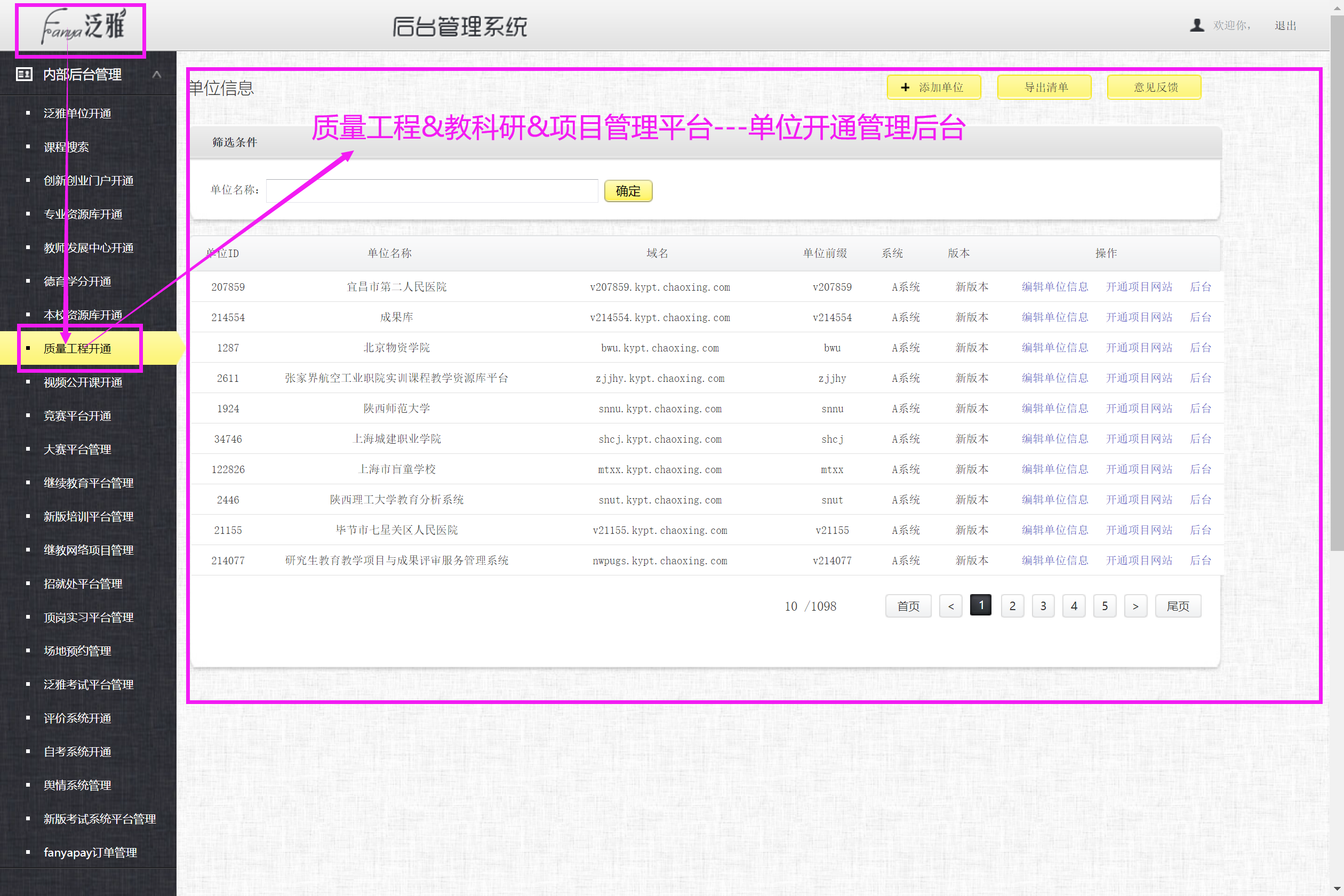Open fanyapay订单管理 in the sidebar
1344x896 pixels.
click(x=90, y=852)
